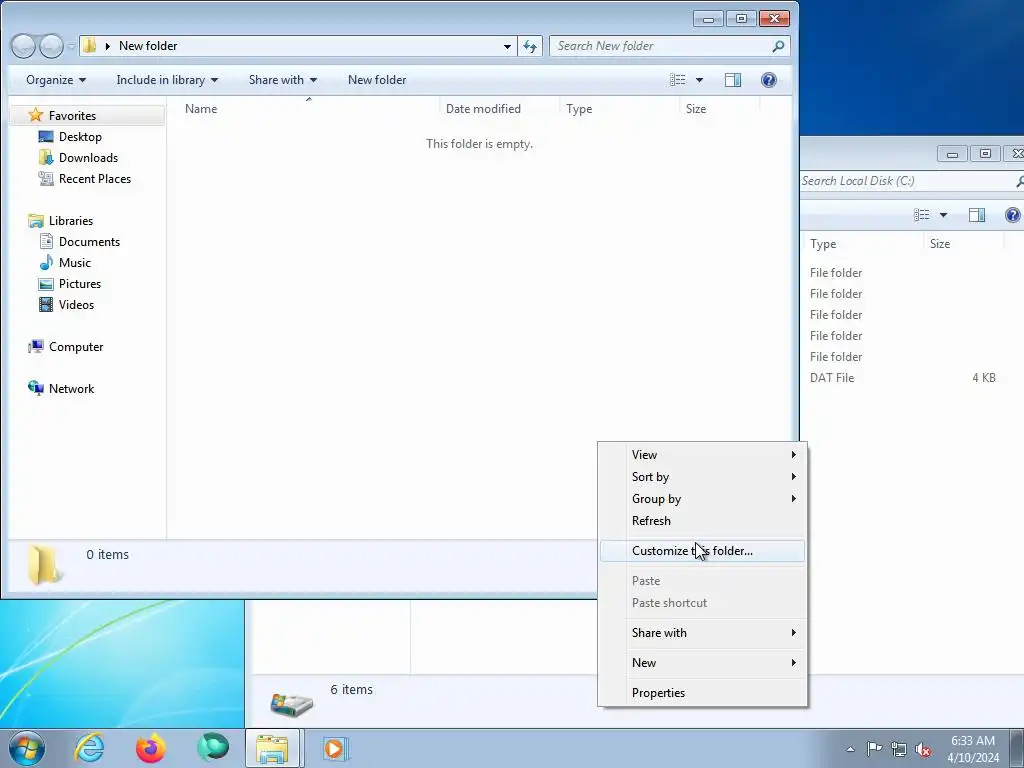Open view options arrow in Local Disk window
Image resolution: width=1024 pixels, height=768 pixels.
943,215
